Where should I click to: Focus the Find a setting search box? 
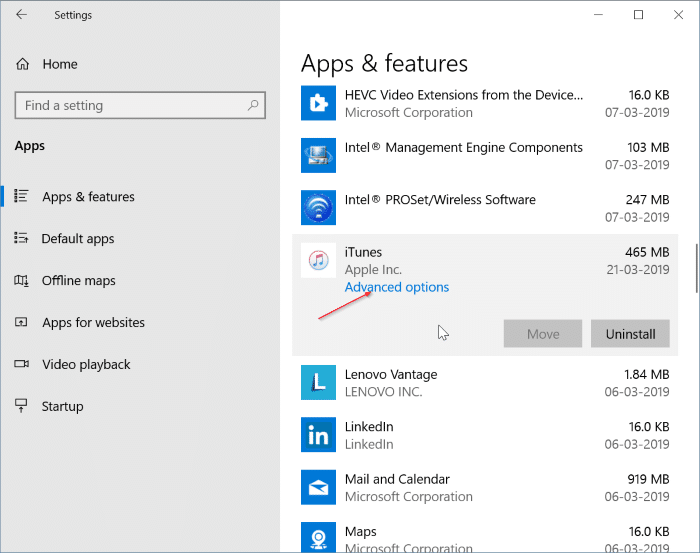pos(140,105)
